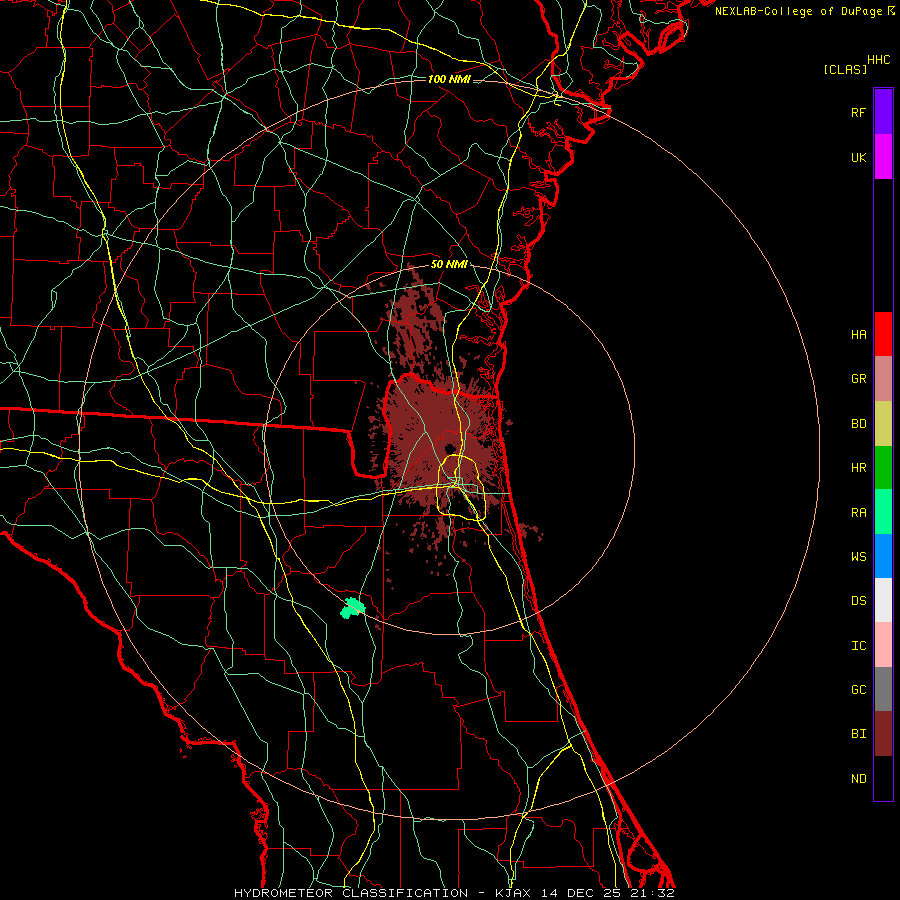Click the RA legend label

[x=858, y=513]
